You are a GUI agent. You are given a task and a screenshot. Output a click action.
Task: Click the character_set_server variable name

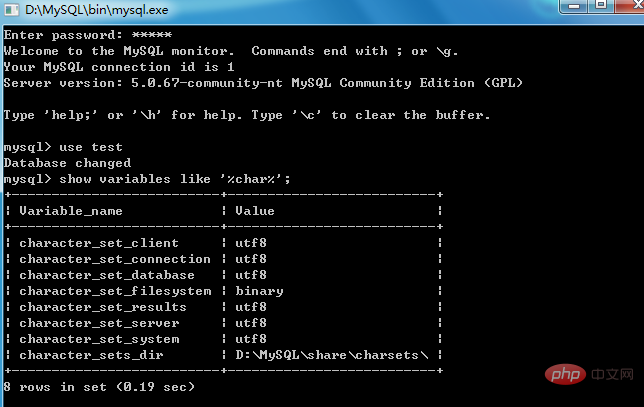[99, 323]
